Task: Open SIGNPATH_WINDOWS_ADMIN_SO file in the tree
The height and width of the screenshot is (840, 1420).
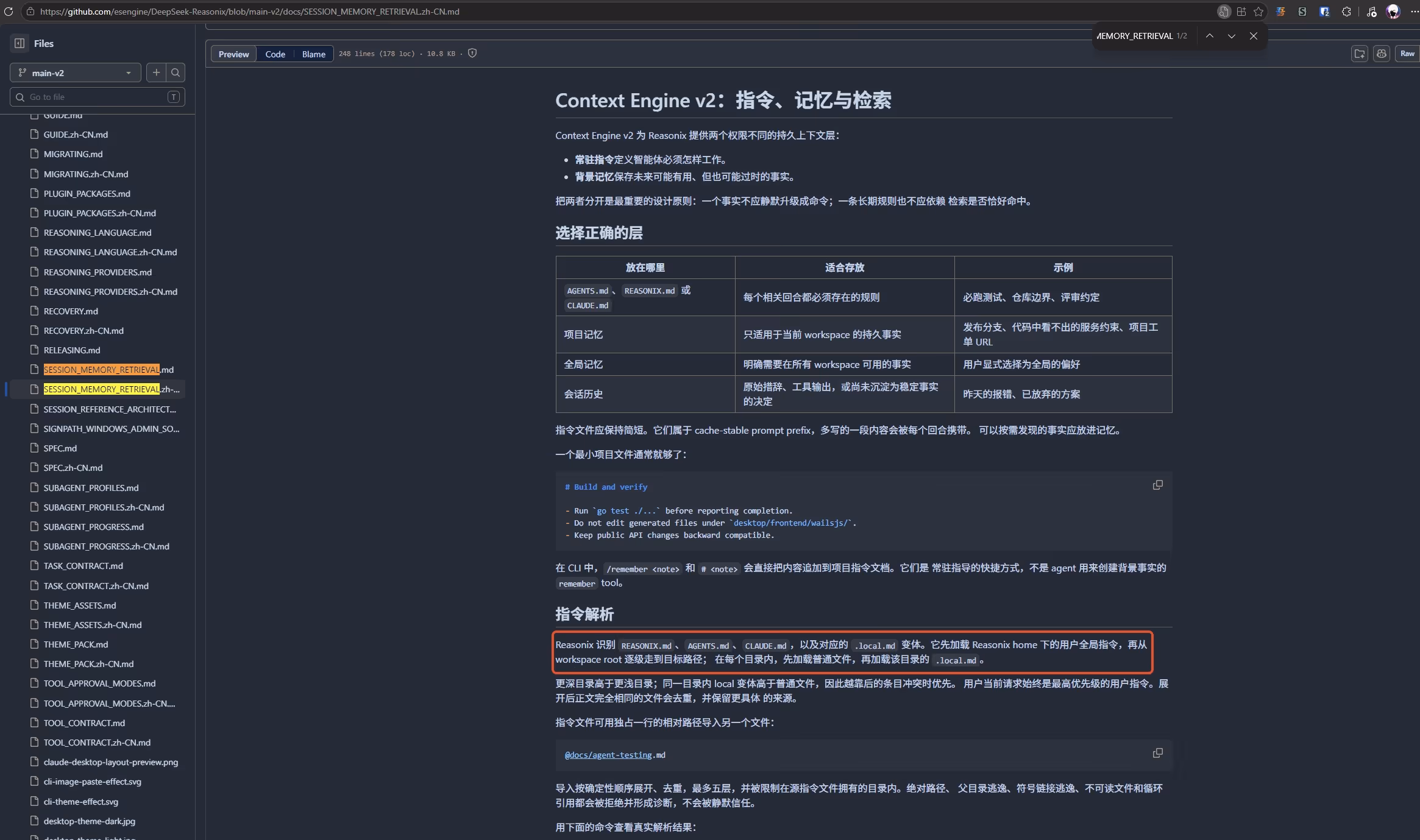Action: click(112, 429)
